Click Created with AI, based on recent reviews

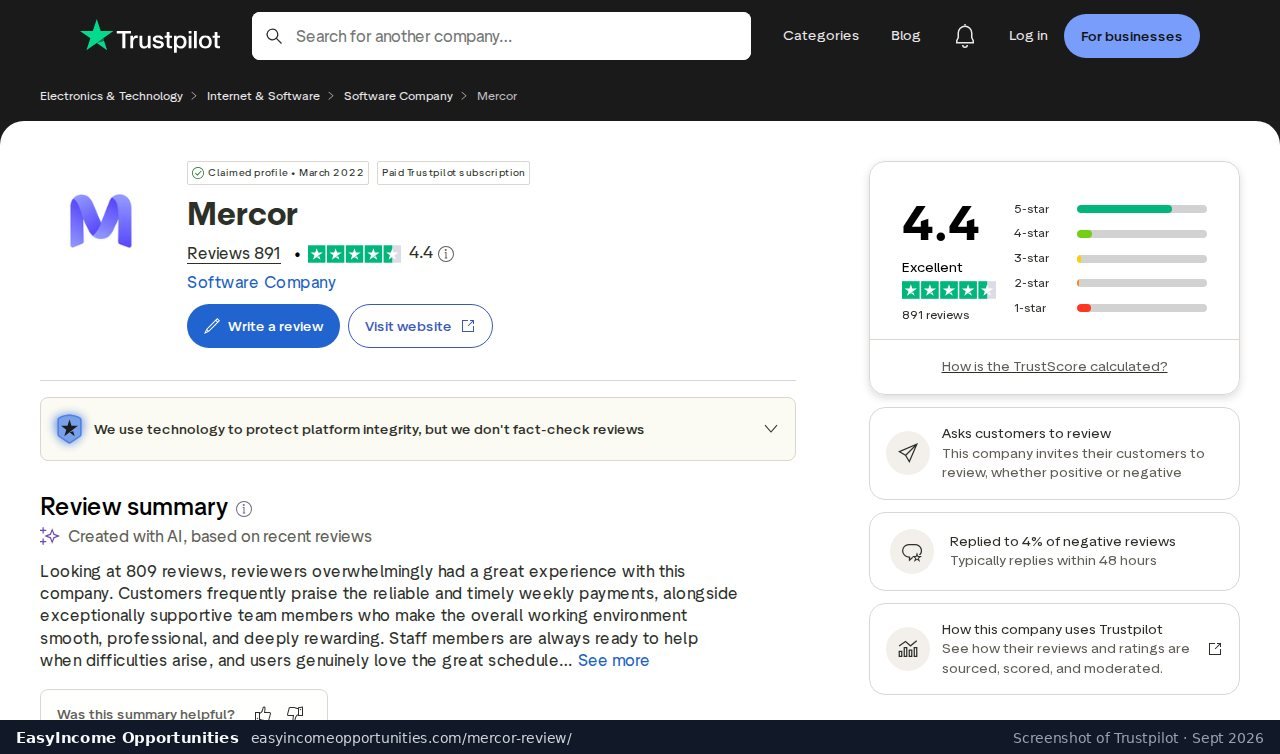pos(220,536)
